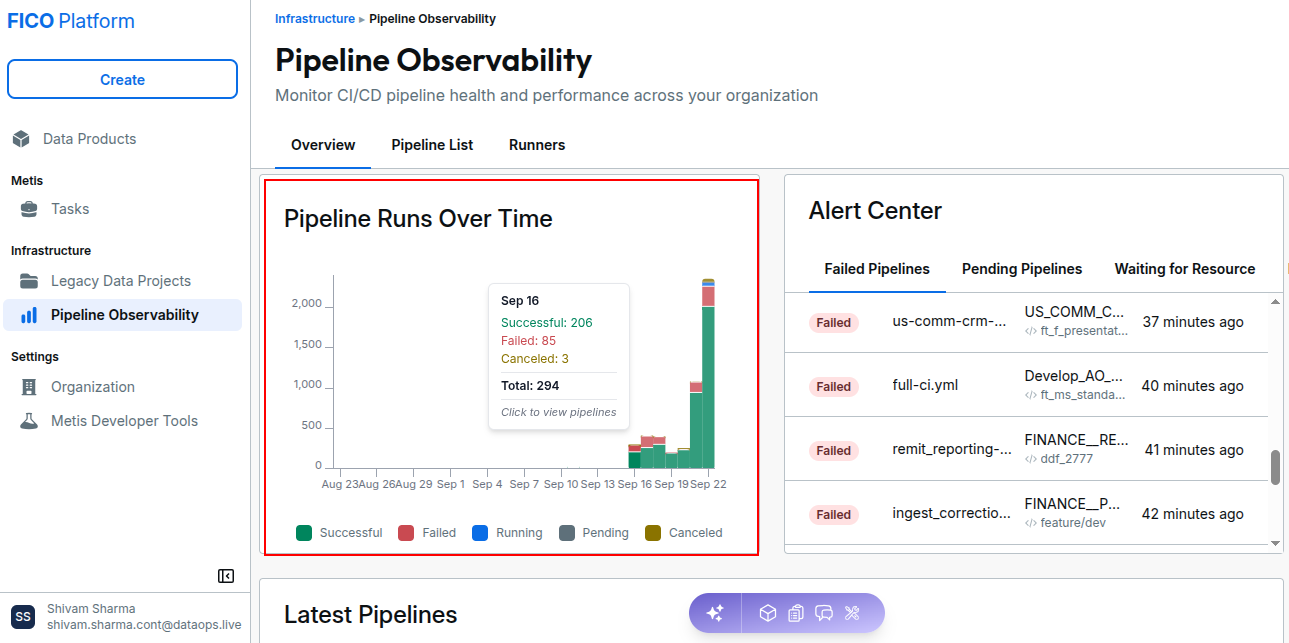
Task: Click the FICO Platform logo
Action: (x=71, y=21)
